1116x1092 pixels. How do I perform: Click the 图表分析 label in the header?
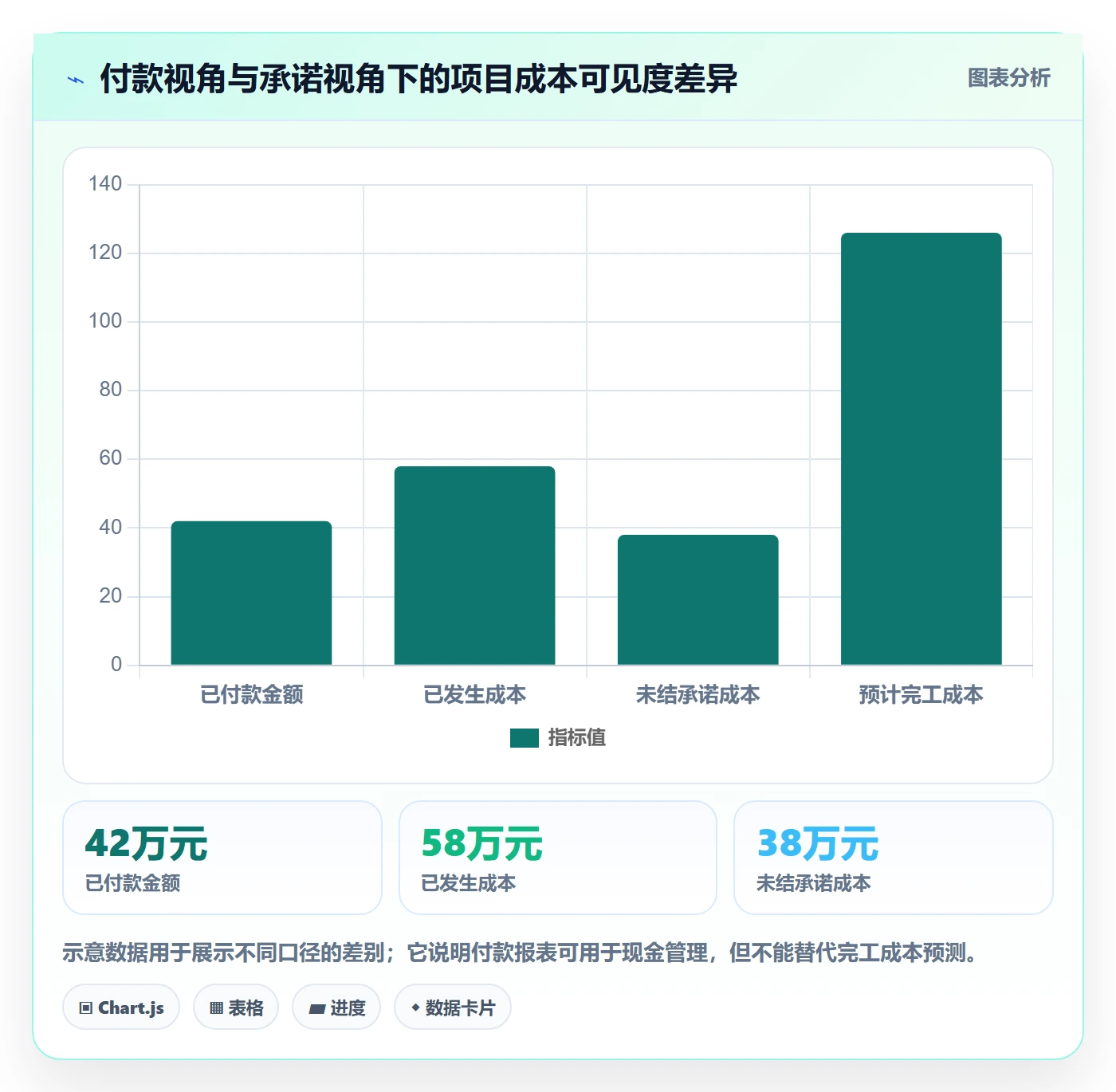(x=1008, y=78)
